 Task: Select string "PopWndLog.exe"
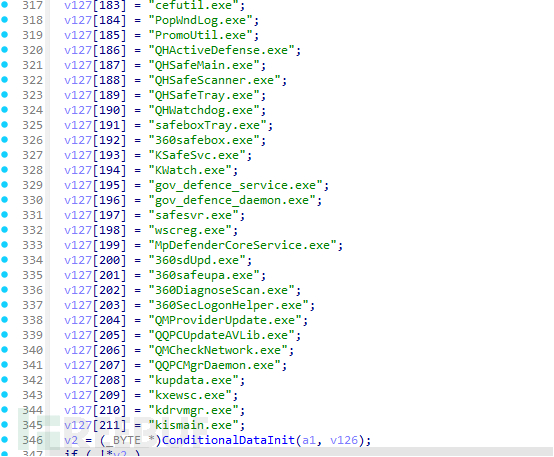click(x=200, y=20)
